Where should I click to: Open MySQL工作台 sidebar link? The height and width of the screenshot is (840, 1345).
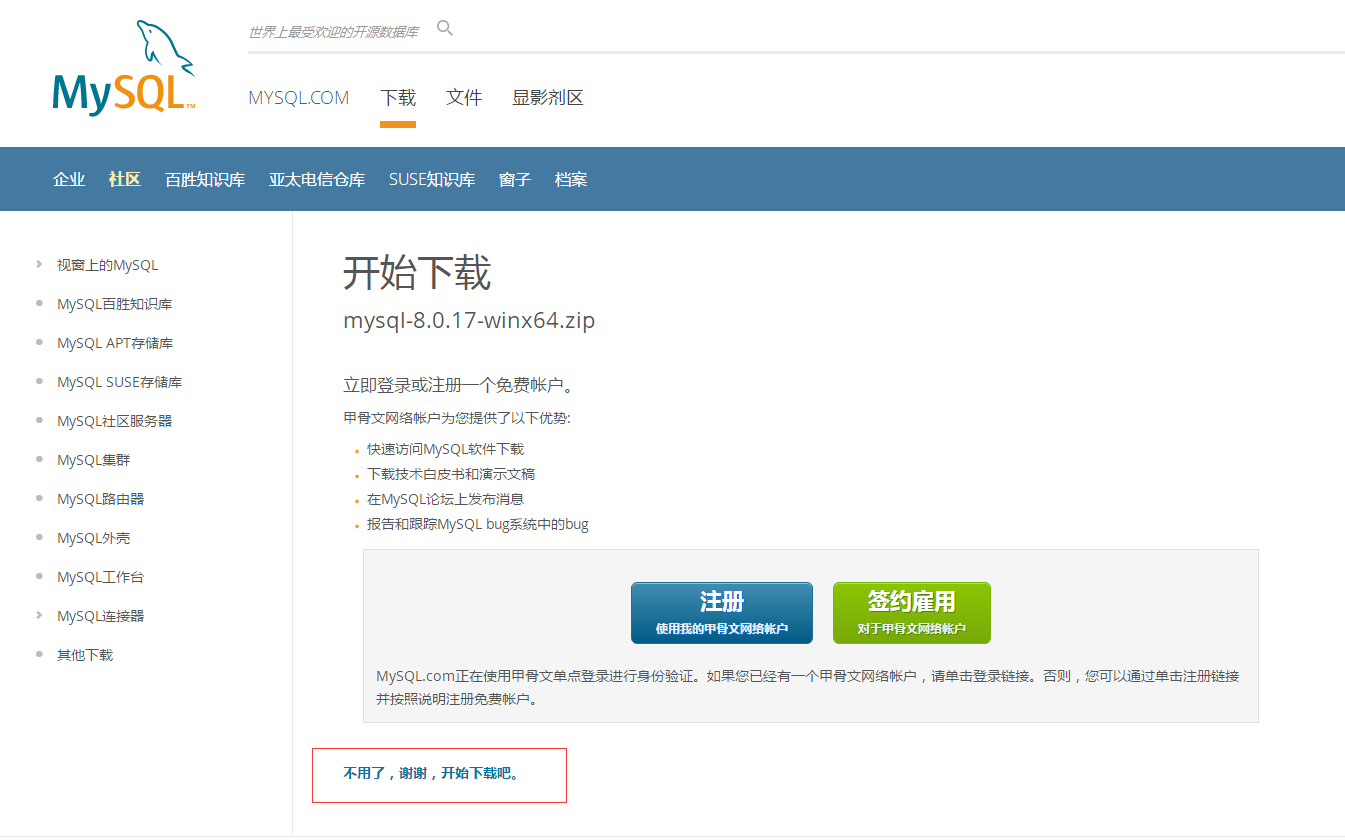(x=101, y=577)
